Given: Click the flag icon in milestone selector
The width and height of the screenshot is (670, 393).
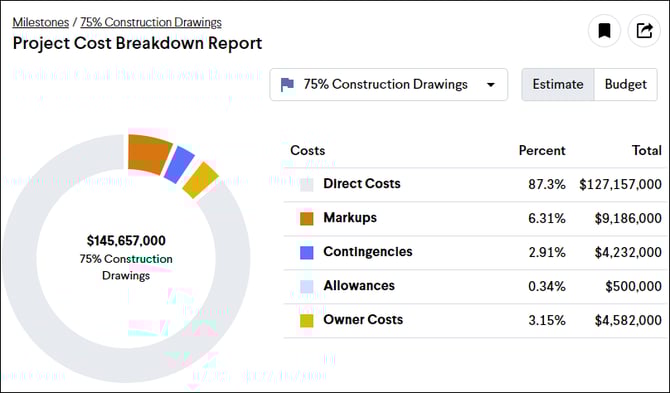Looking at the screenshot, I should pos(287,85).
